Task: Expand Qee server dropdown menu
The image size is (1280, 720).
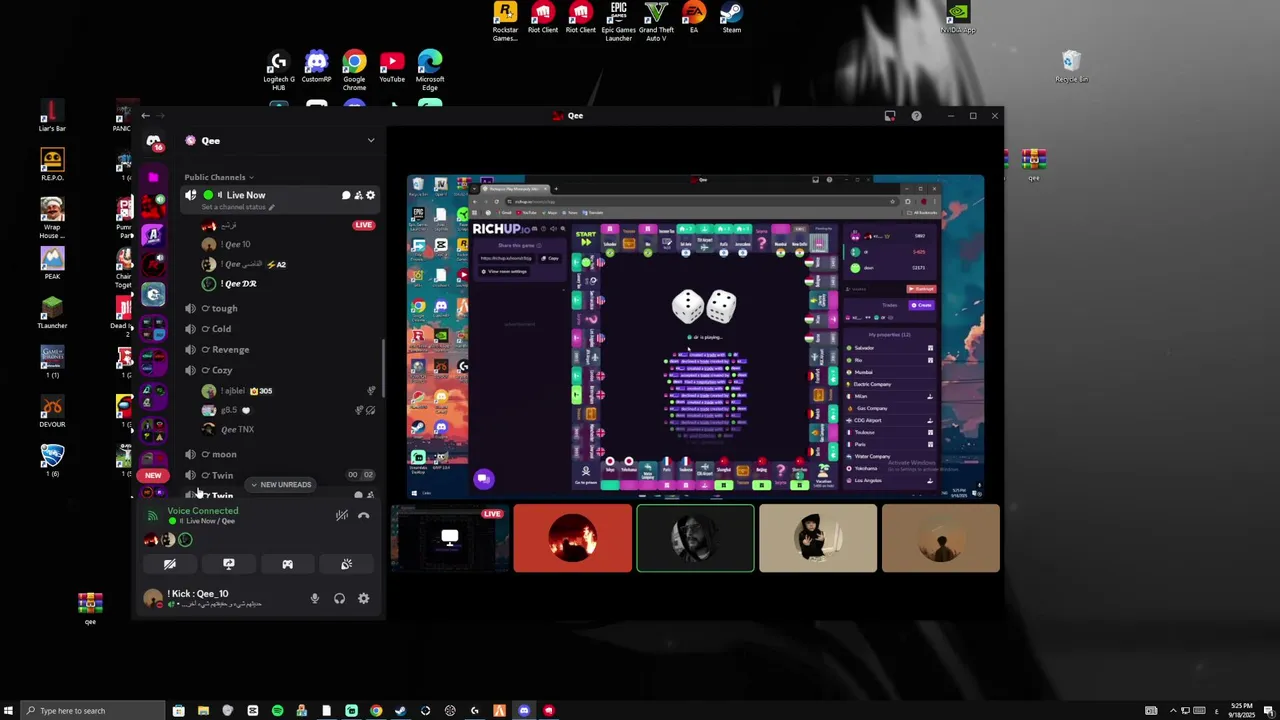Action: tap(370, 141)
